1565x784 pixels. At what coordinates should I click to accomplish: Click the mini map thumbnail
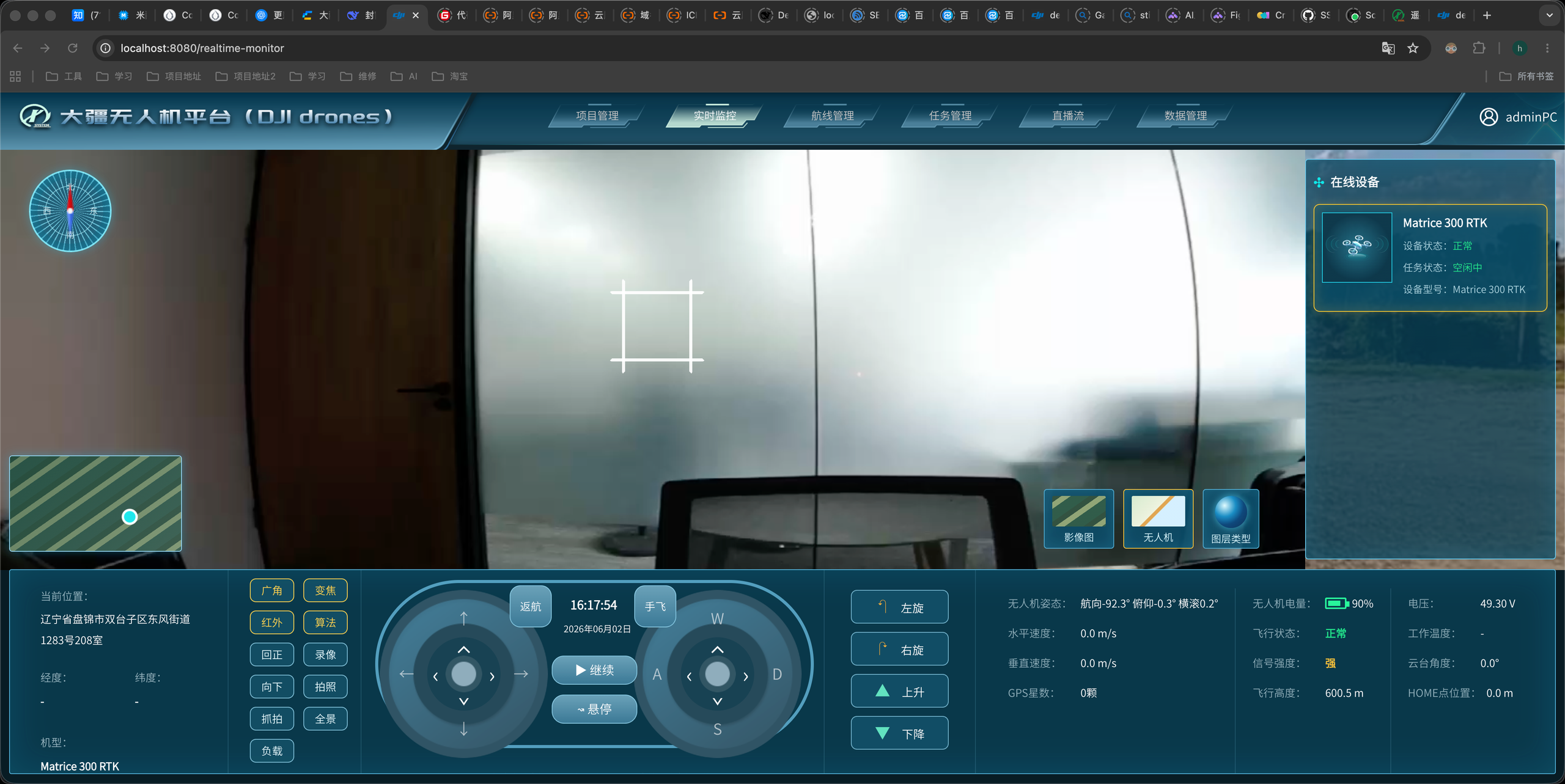[x=95, y=504]
